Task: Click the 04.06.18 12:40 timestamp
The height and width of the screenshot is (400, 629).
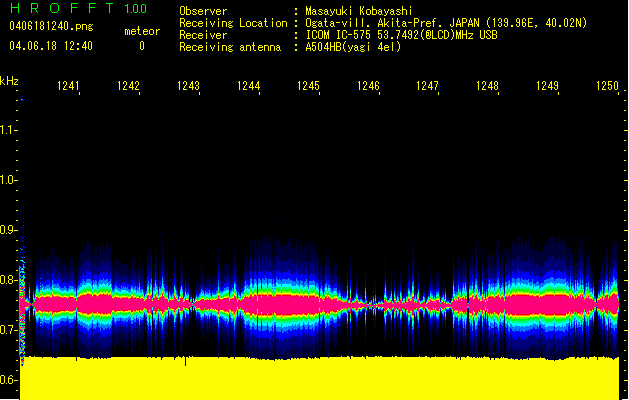Action: click(x=51, y=46)
